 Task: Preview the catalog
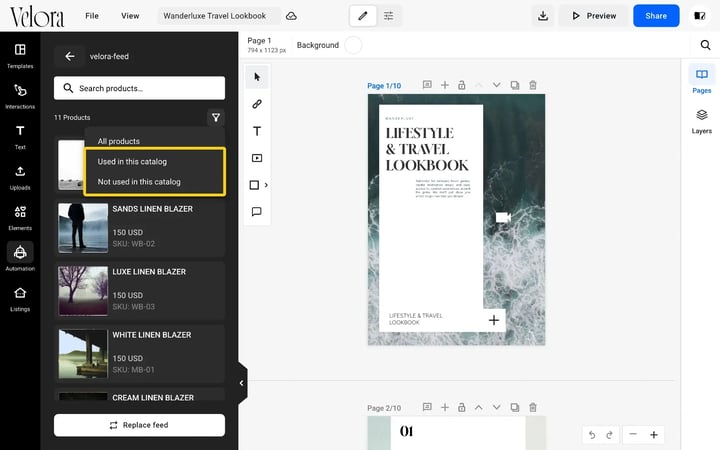pos(594,16)
